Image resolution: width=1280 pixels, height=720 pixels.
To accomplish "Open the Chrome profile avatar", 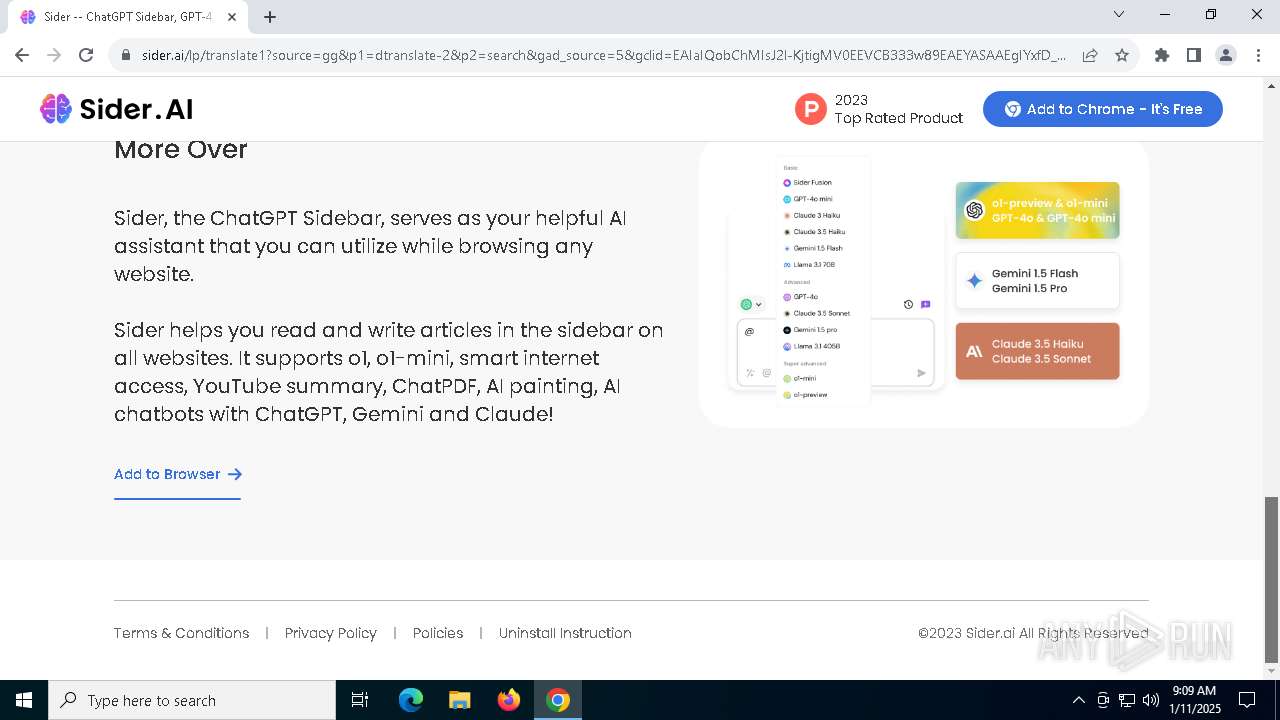I will coord(1226,55).
